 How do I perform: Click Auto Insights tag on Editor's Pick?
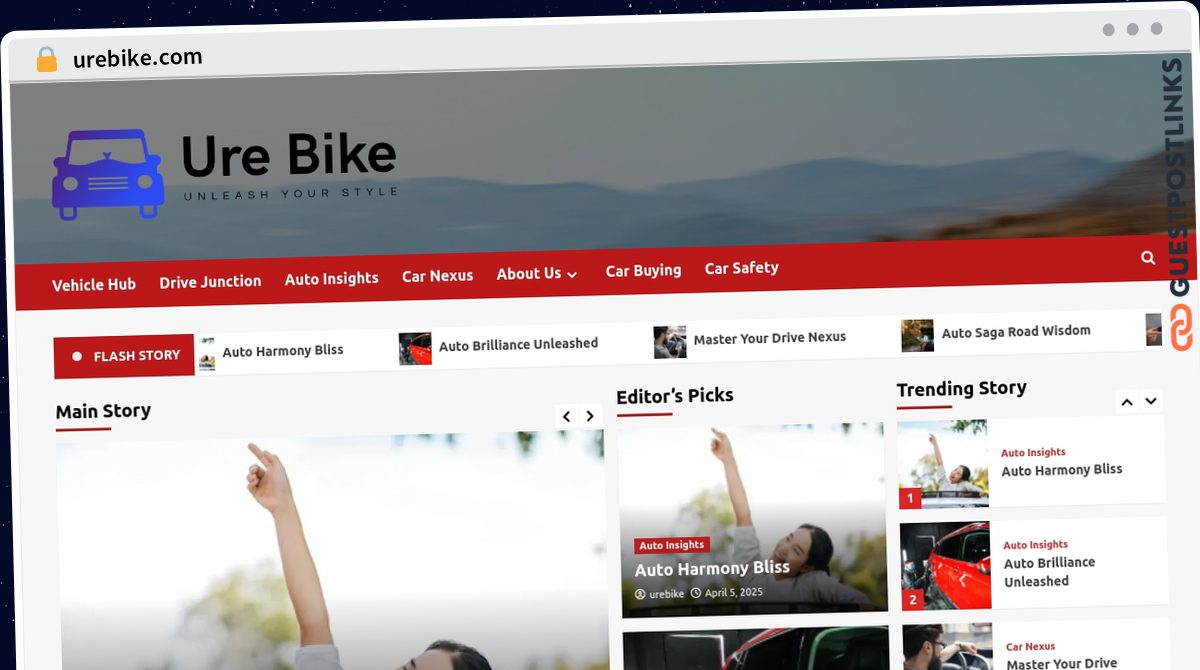(x=672, y=545)
